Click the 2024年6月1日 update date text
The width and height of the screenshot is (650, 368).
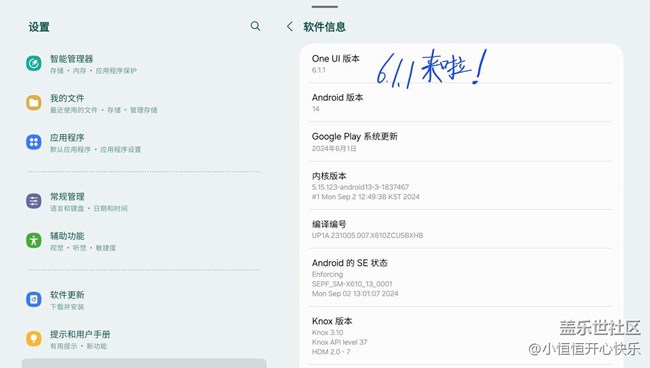[334, 148]
